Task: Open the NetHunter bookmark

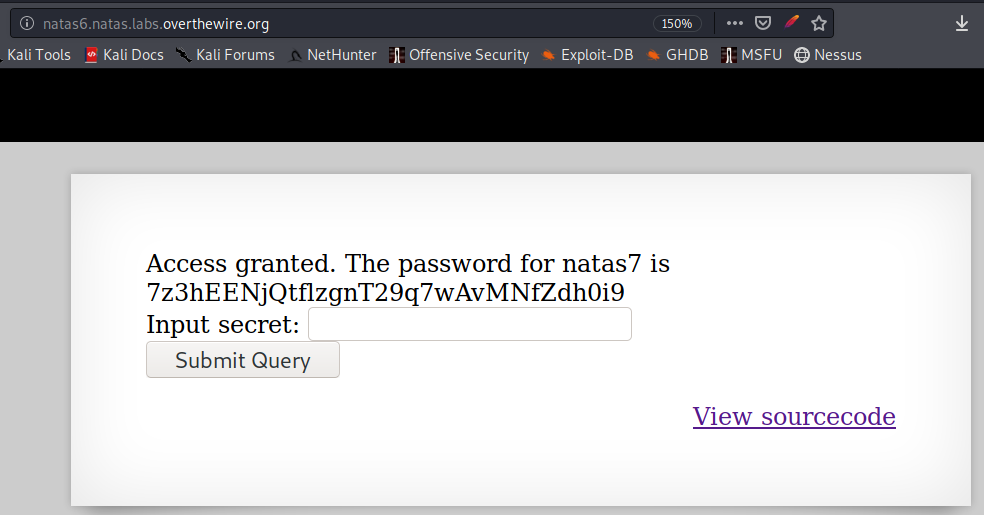Action: (333, 55)
